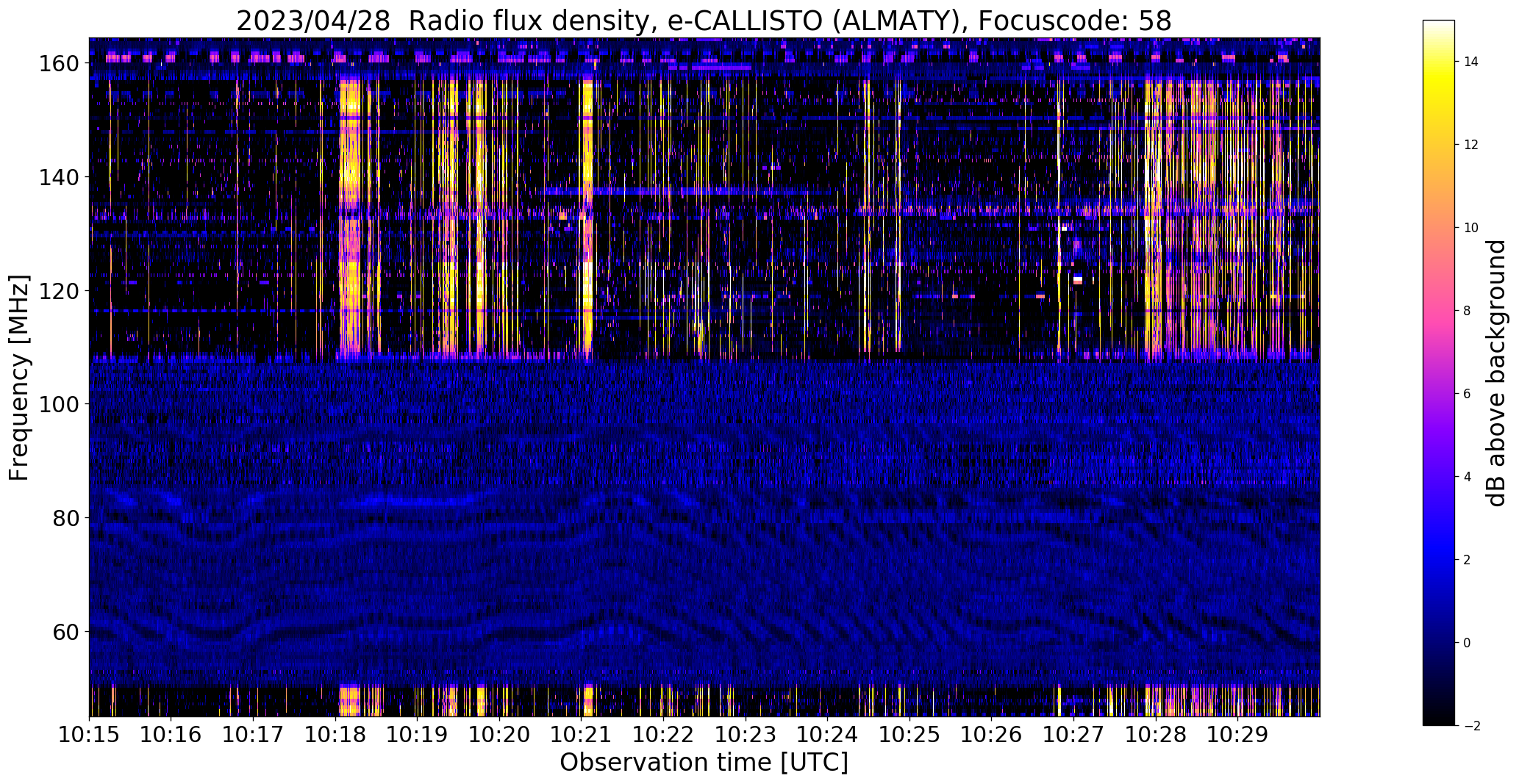Click the 'Frequency [MHz]' y-axis label
Screen dimensions: 1519x784
(19, 378)
